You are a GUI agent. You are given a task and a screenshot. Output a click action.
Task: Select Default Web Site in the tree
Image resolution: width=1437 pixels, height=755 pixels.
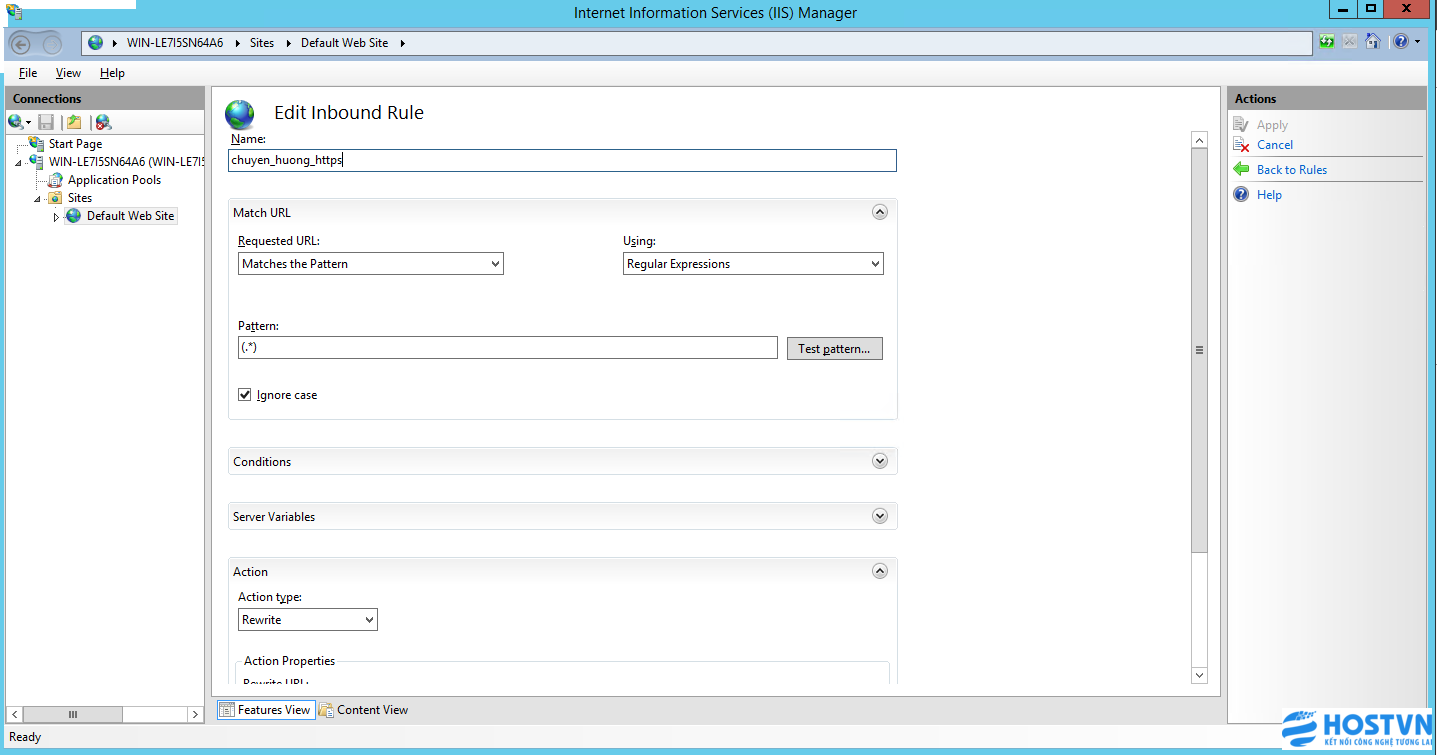(x=130, y=216)
